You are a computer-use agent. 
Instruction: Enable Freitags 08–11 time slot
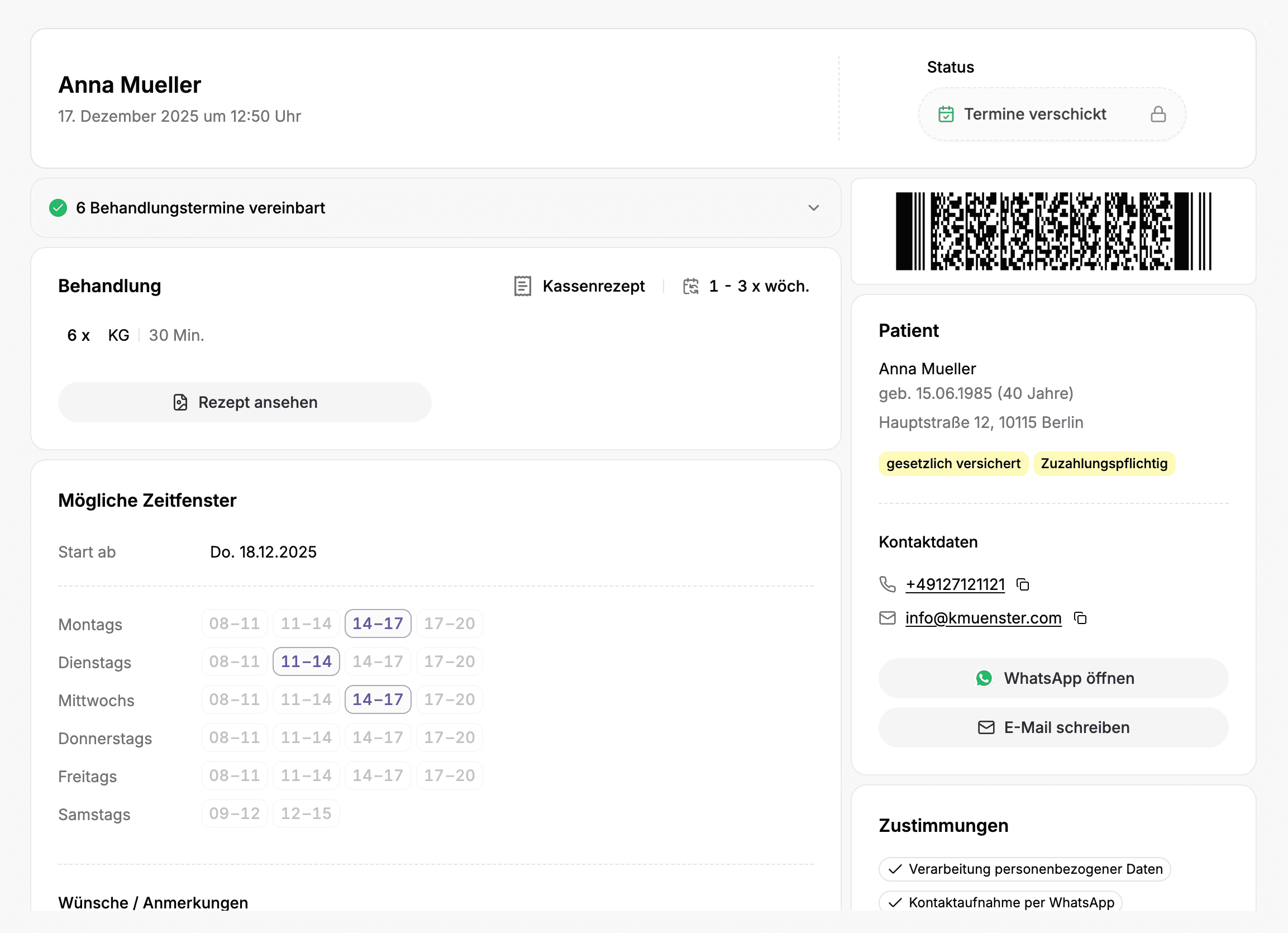click(x=234, y=775)
